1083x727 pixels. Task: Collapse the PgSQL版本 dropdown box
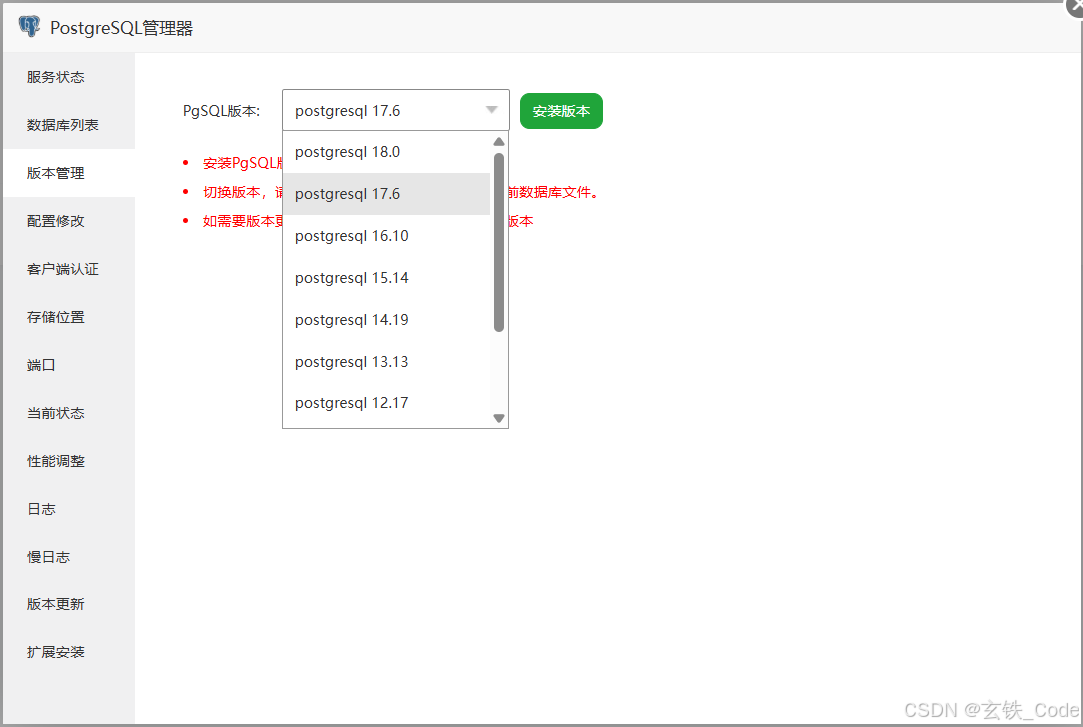(396, 110)
